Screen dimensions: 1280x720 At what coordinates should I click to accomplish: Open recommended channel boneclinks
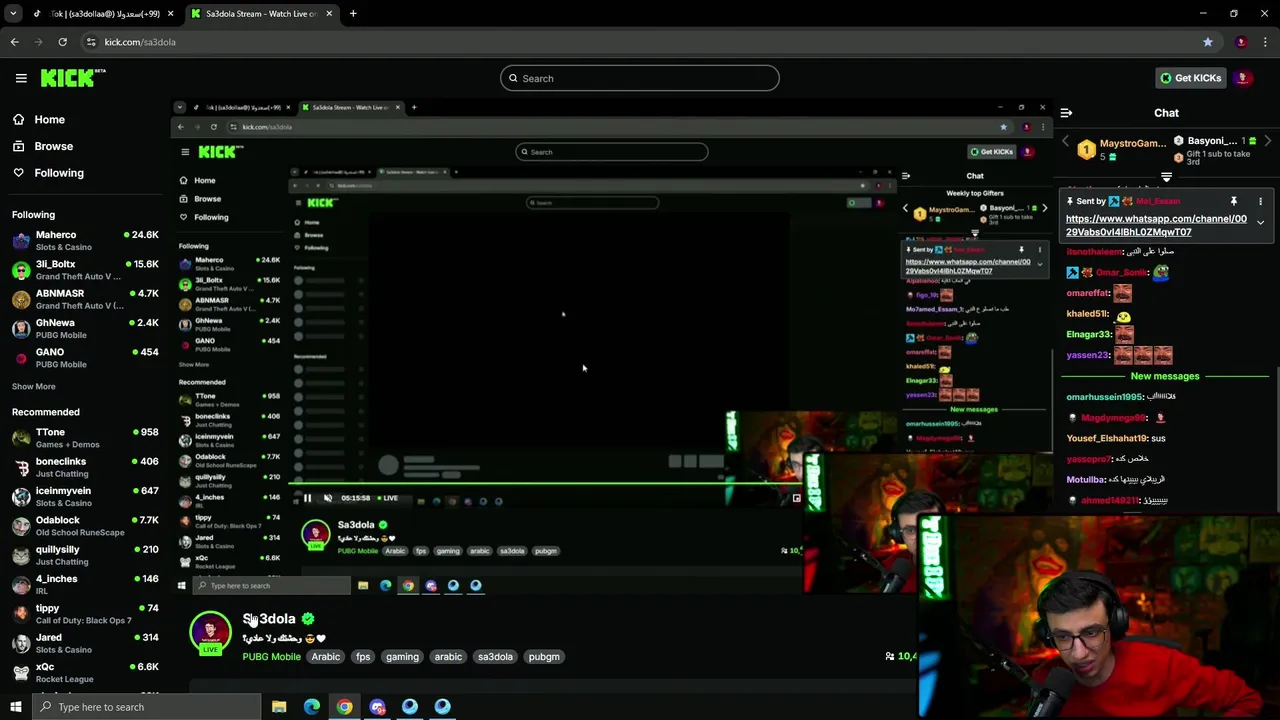tap(85, 467)
